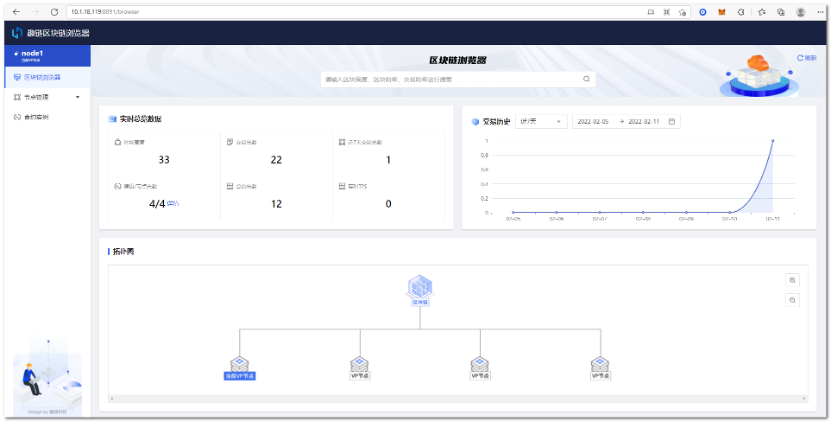Select the second VP node from left in the topology
Screen dimensions: 832x422
click(360, 368)
